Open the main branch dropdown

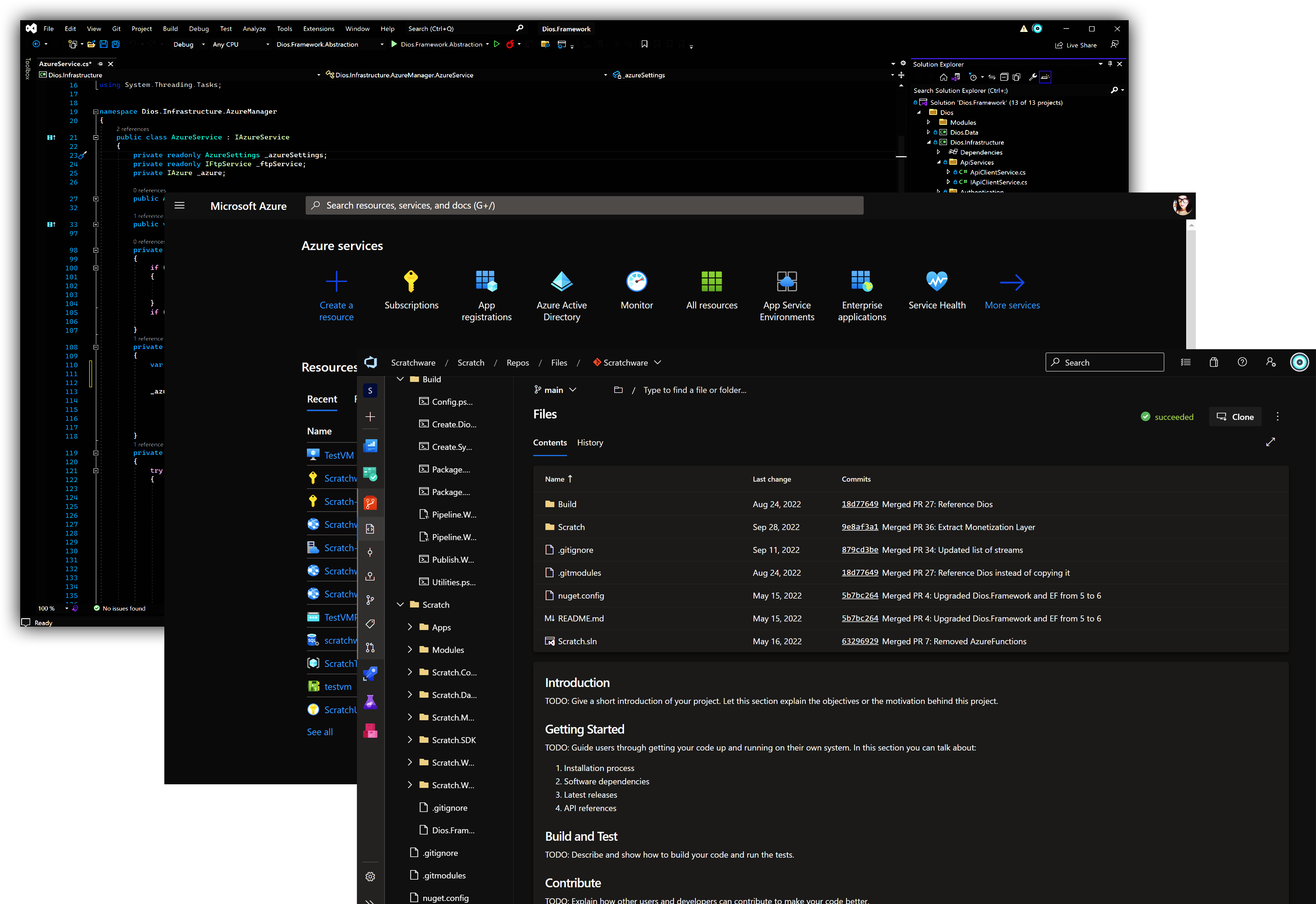pyautogui.click(x=554, y=390)
